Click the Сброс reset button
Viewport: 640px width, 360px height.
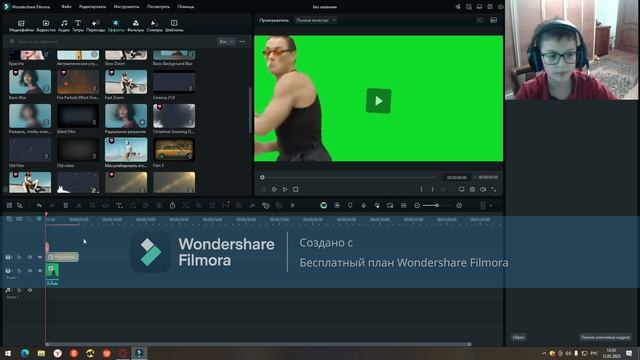[x=518, y=338]
